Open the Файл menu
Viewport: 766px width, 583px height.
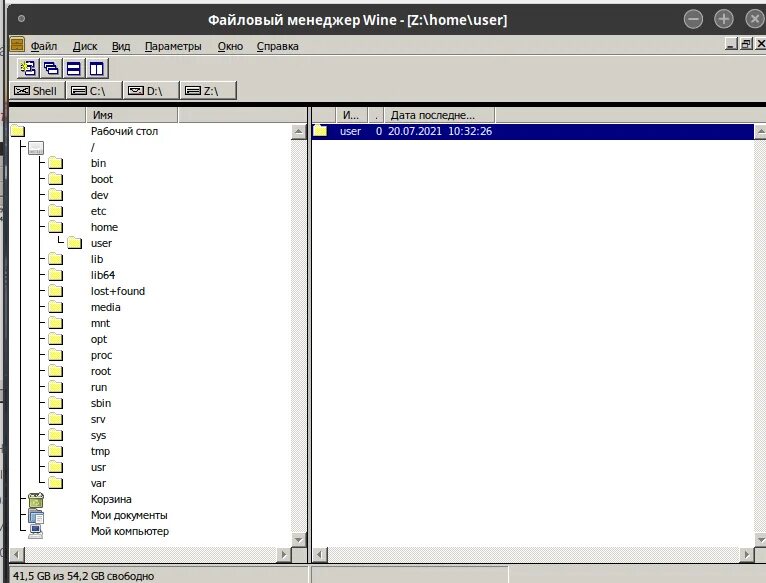point(44,46)
